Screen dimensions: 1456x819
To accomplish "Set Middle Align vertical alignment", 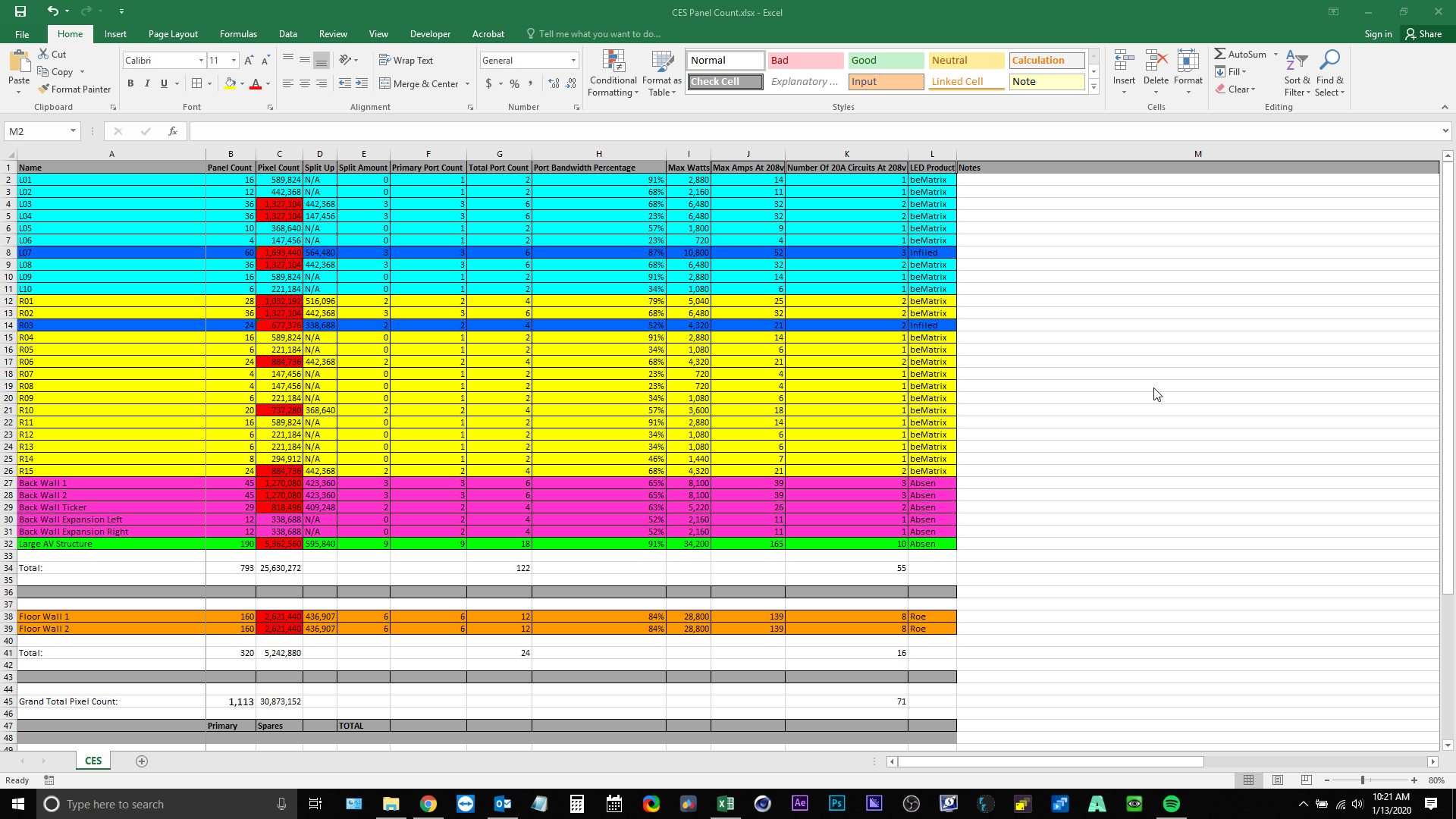I will click(305, 60).
